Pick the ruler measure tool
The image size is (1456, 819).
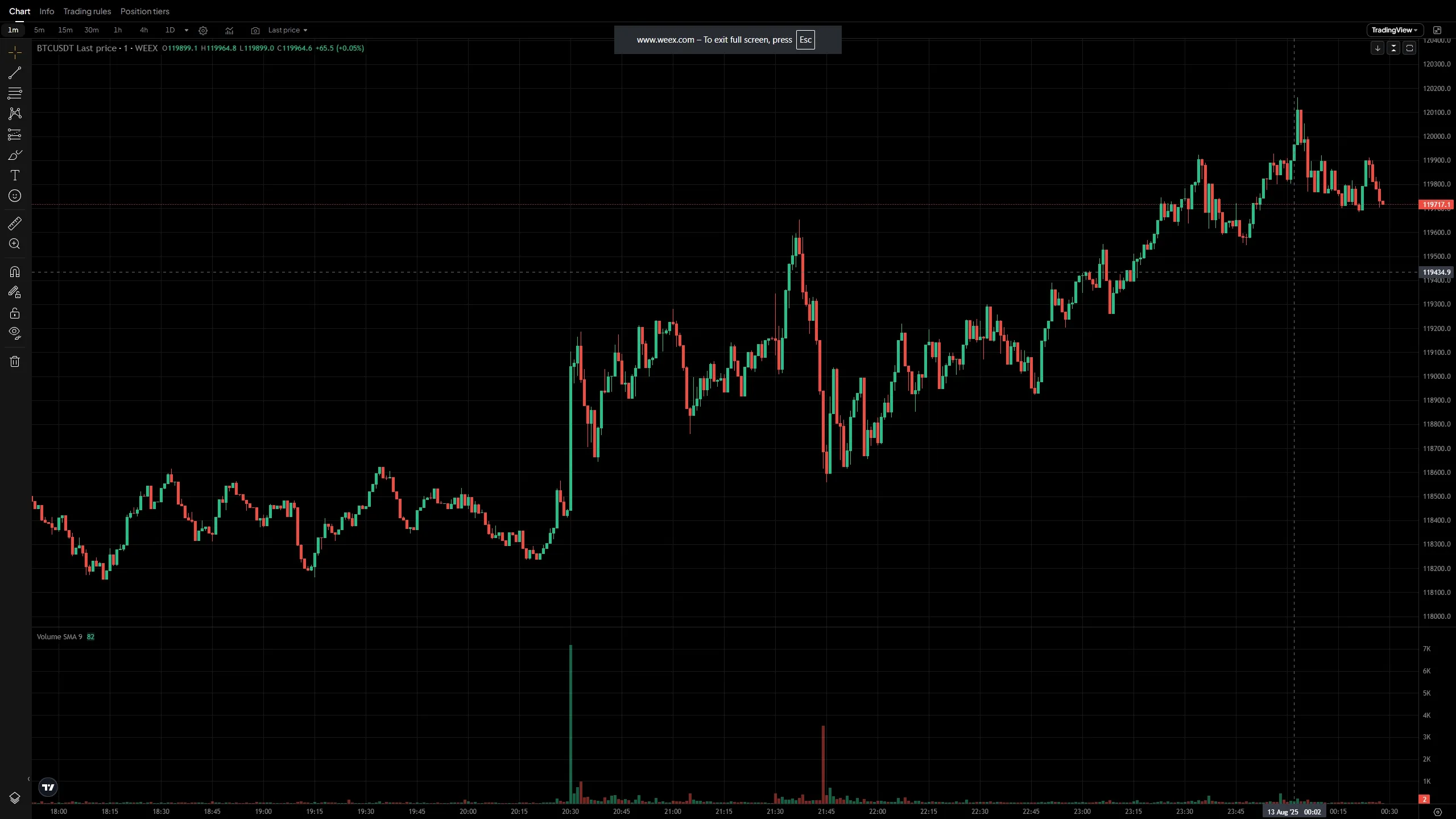pyautogui.click(x=15, y=224)
